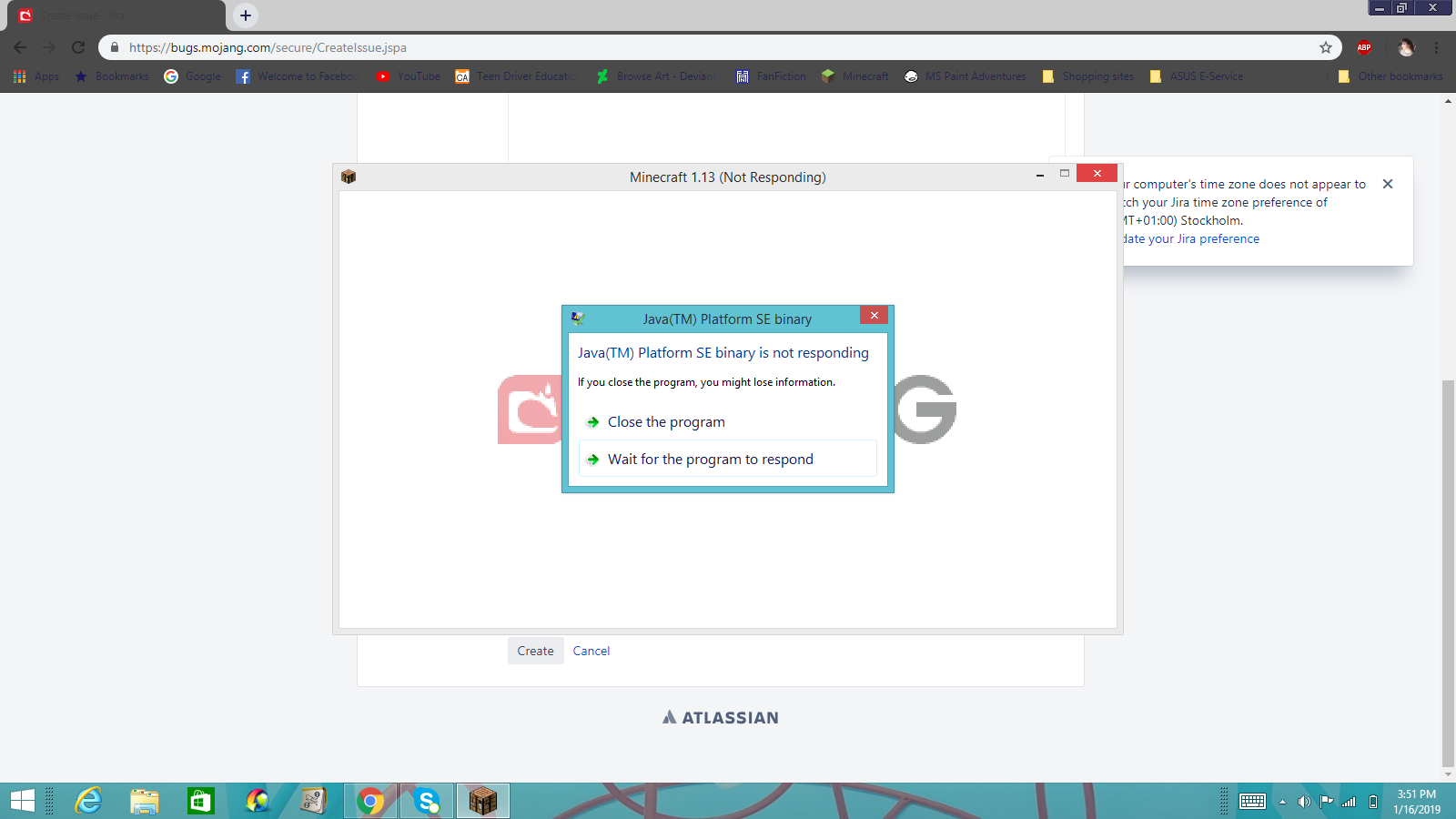Click the site security padlock icon
Image resolution: width=1456 pixels, height=819 pixels.
114,47
